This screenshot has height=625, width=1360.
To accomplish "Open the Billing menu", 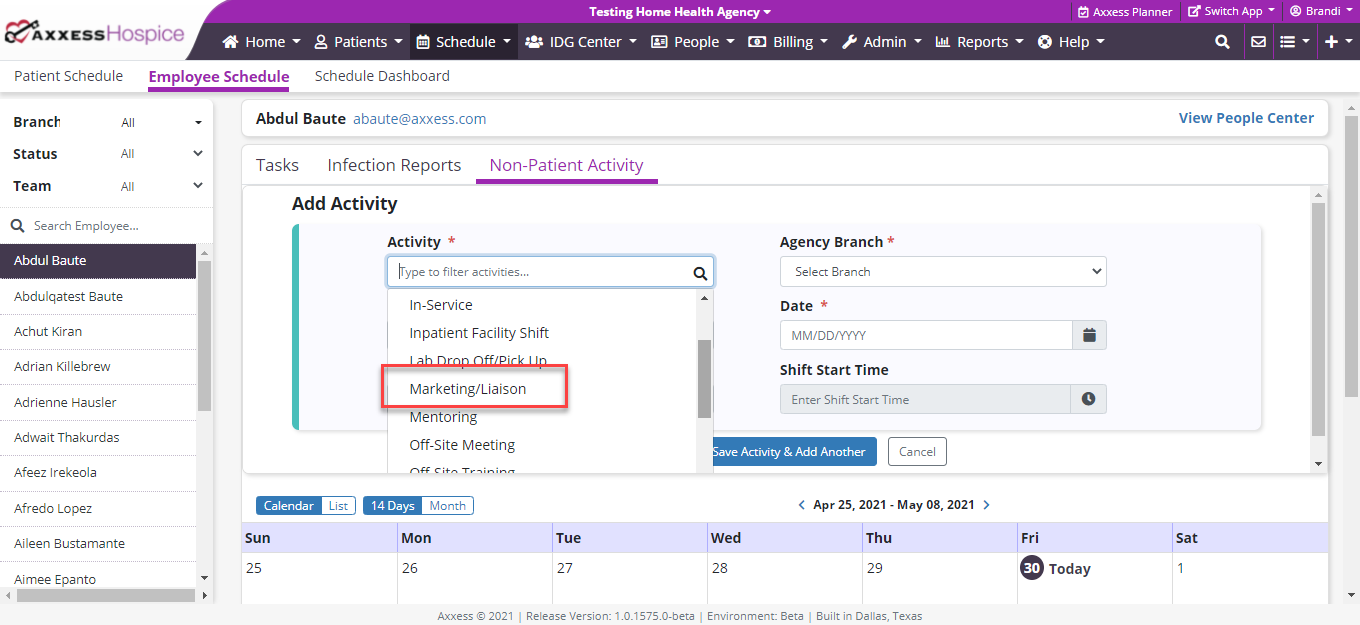I will coord(791,42).
